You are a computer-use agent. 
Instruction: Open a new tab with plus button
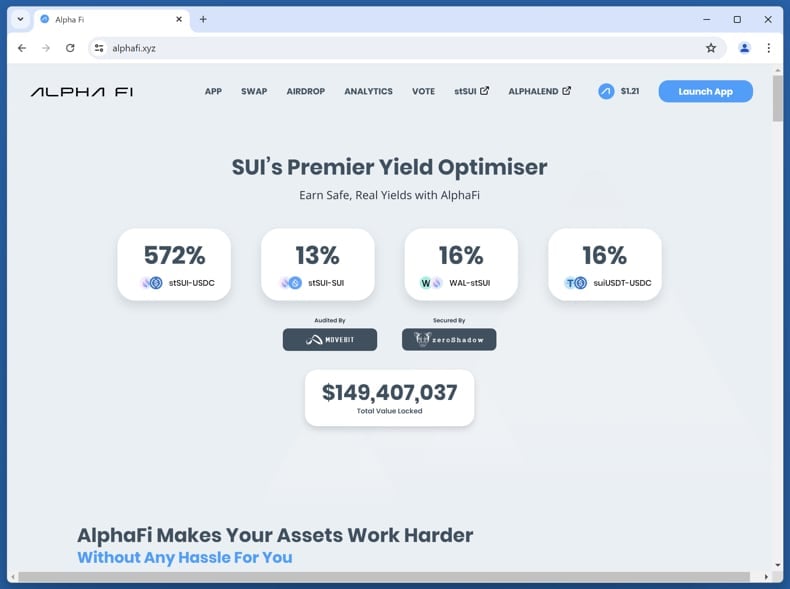(x=203, y=19)
